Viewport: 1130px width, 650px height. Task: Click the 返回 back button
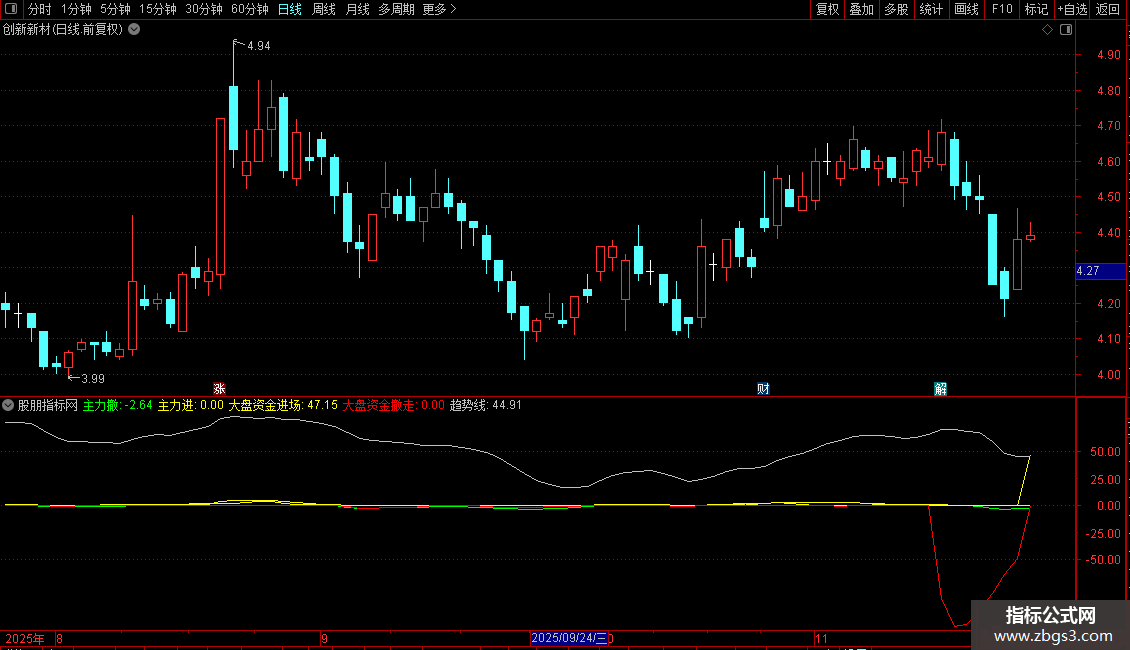point(1108,9)
